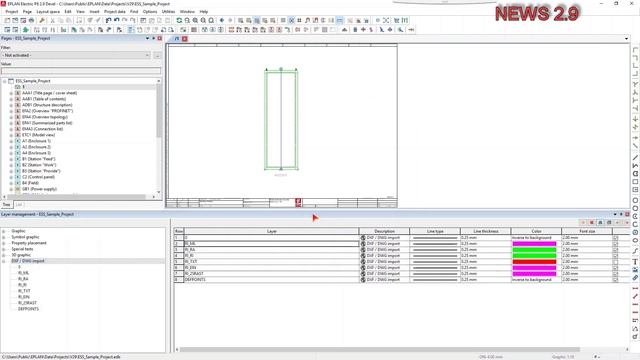Open the Options menu
This screenshot has height=360, width=640.
(x=150, y=11)
